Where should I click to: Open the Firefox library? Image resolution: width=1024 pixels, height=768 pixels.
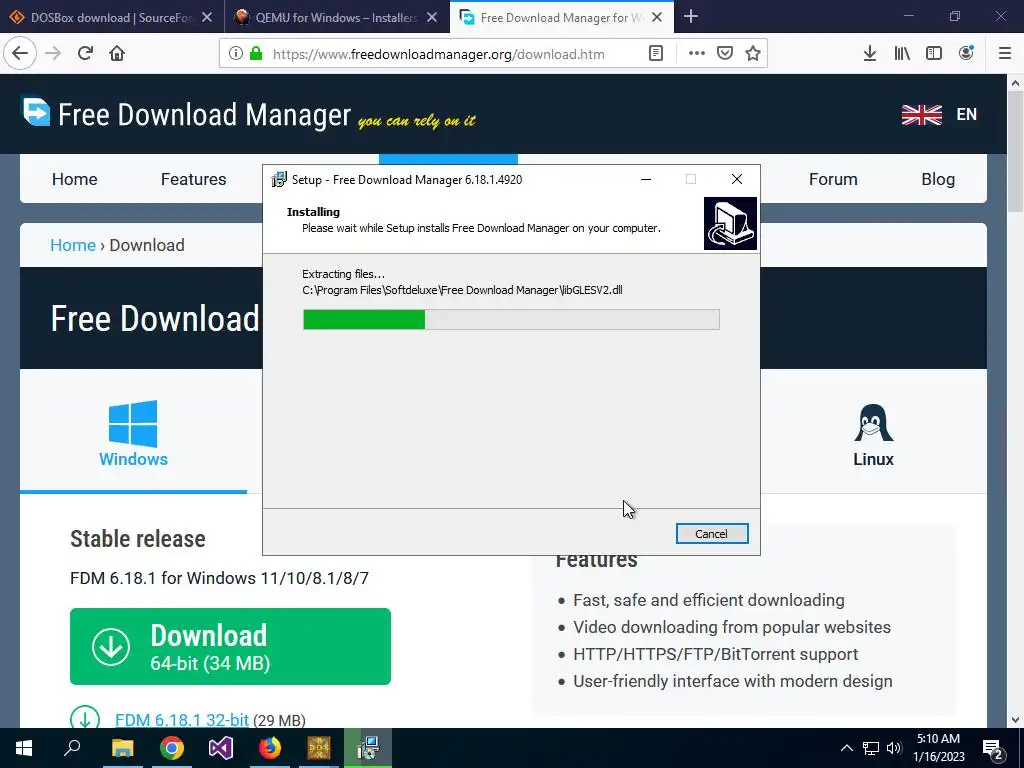click(902, 54)
